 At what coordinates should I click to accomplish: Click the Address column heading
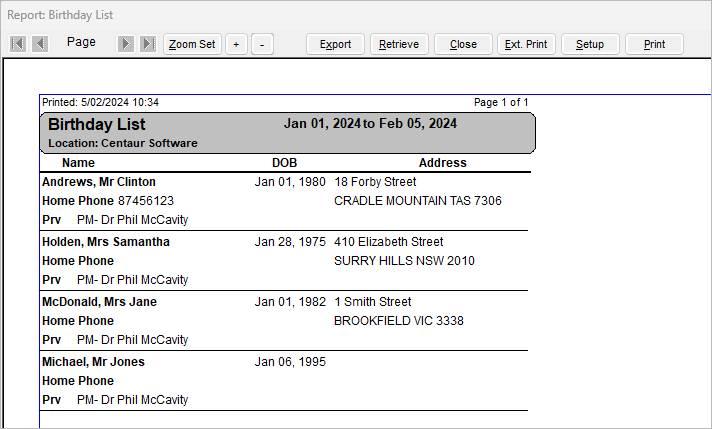pos(443,163)
